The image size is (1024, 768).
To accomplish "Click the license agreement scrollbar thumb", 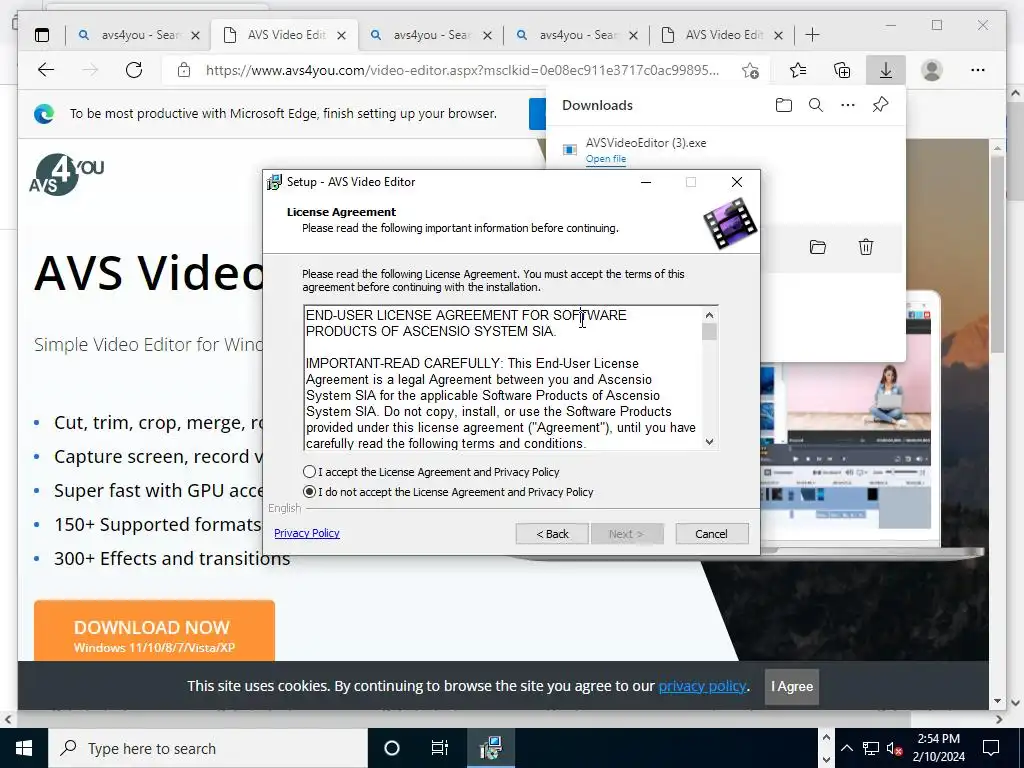I will [x=709, y=332].
